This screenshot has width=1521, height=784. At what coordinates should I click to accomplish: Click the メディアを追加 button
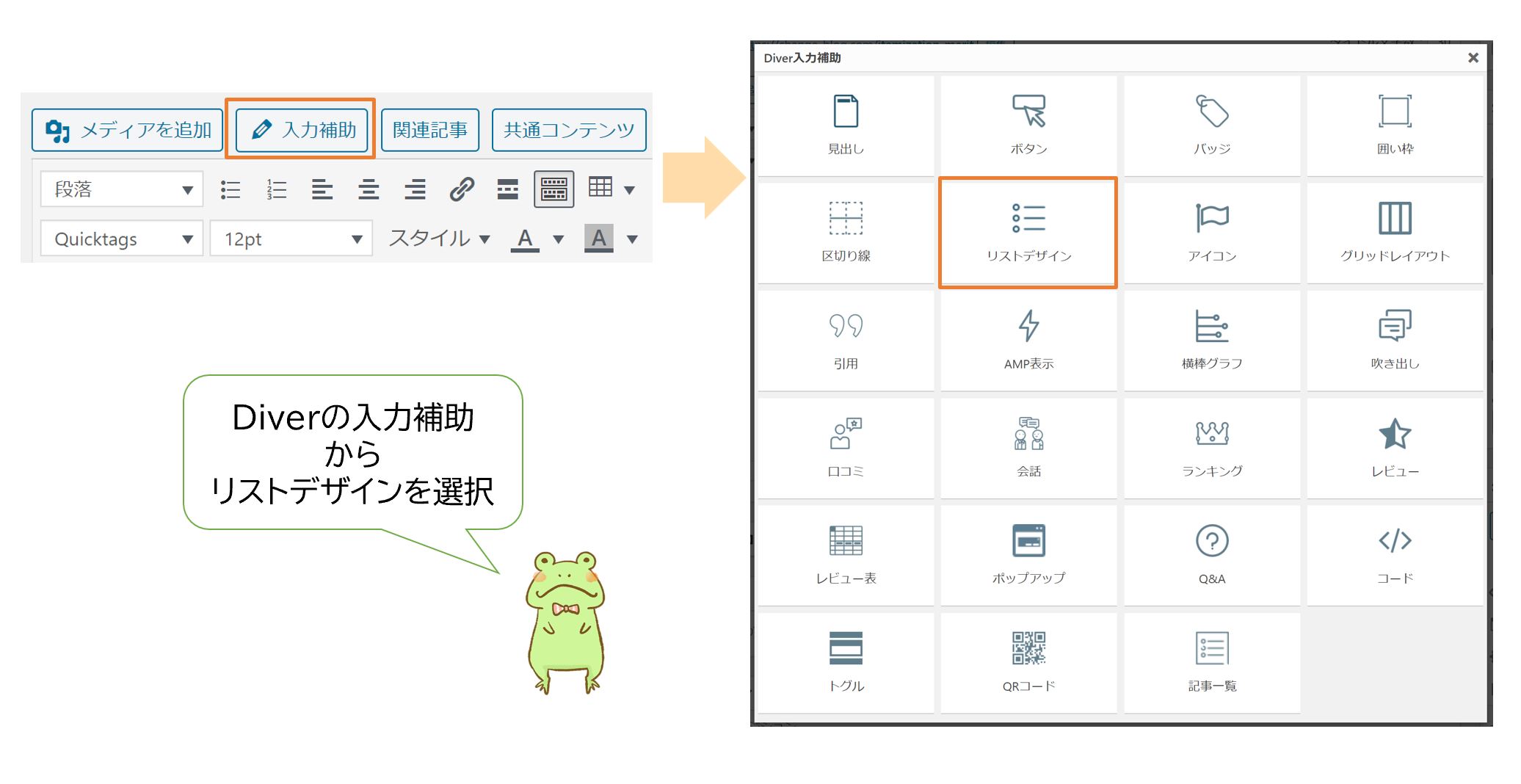(x=128, y=130)
